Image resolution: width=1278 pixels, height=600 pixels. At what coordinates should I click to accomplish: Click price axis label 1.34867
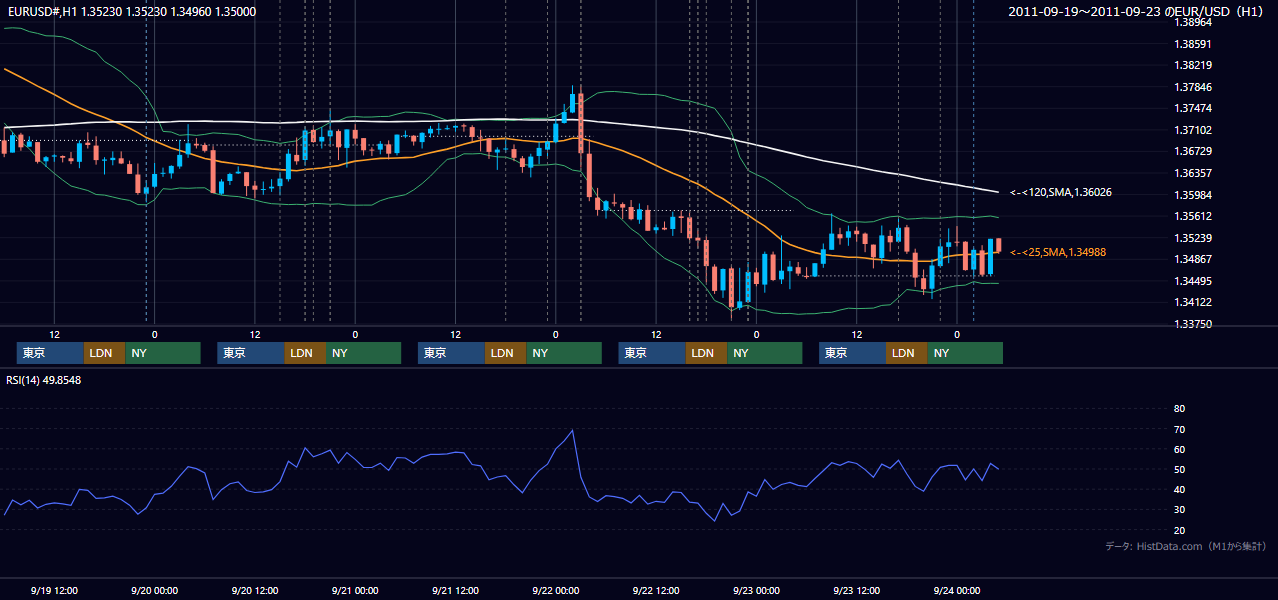tap(1194, 259)
